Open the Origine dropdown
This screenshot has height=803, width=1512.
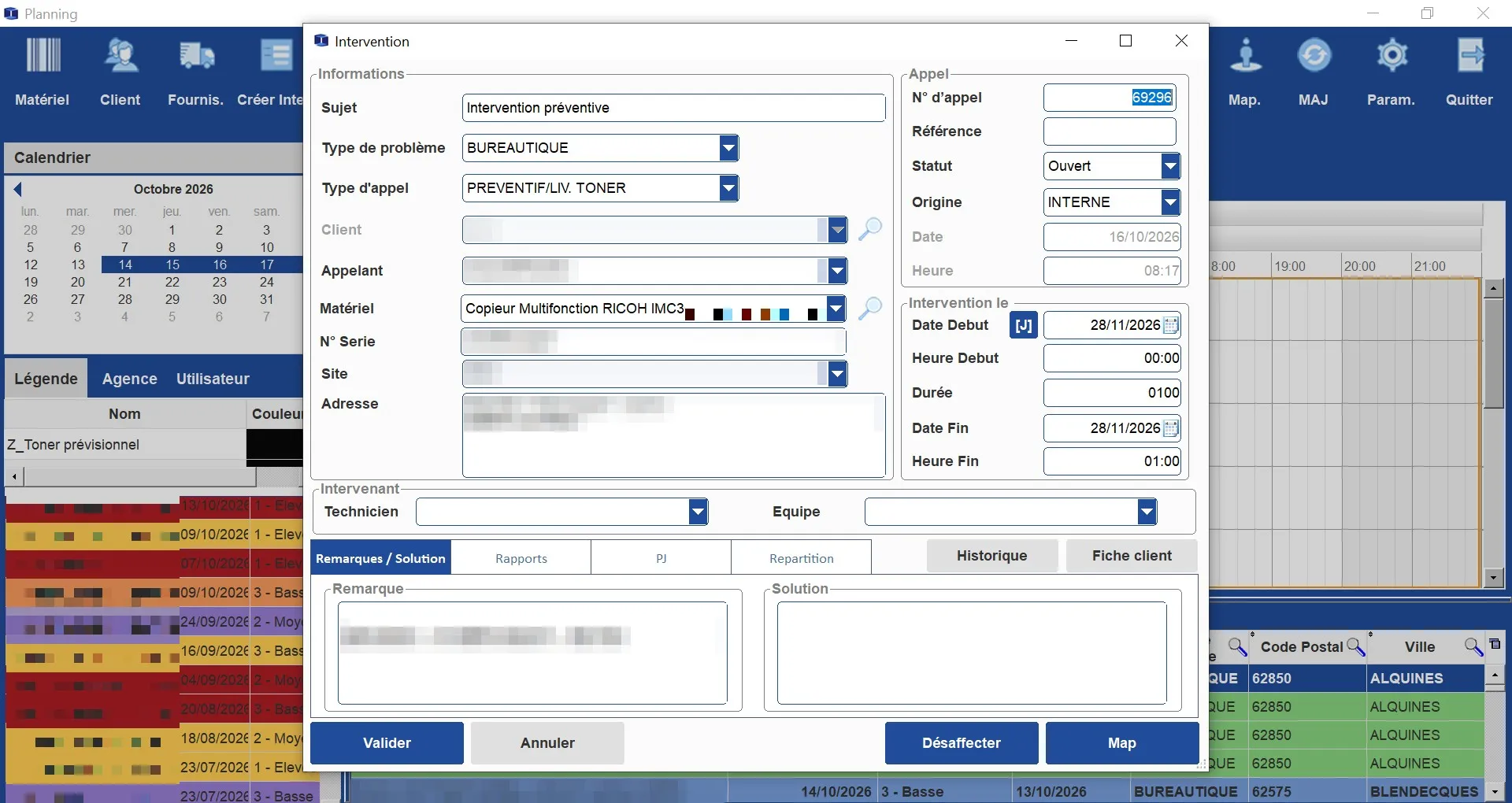(1171, 202)
